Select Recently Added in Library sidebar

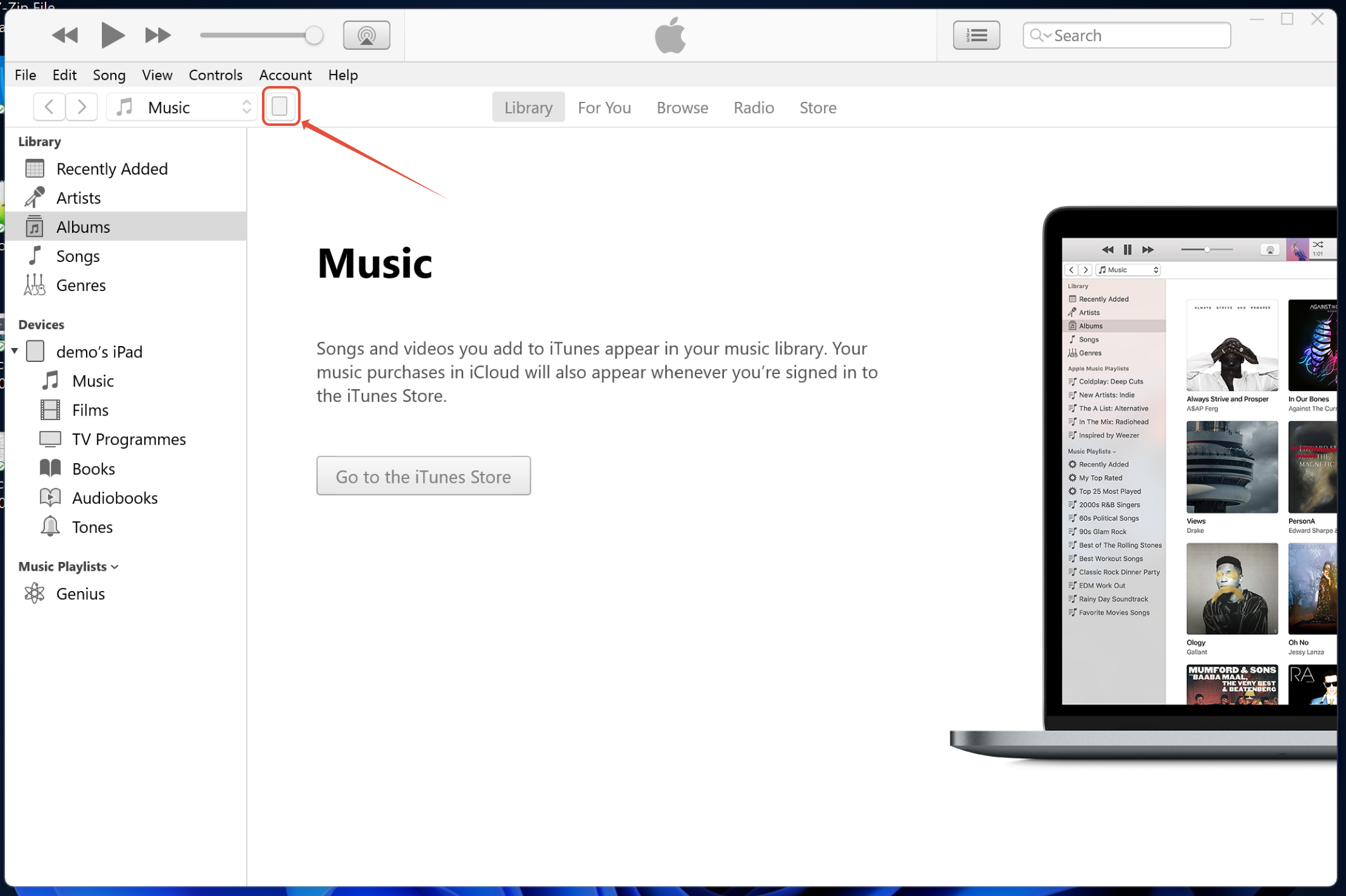[x=111, y=169]
